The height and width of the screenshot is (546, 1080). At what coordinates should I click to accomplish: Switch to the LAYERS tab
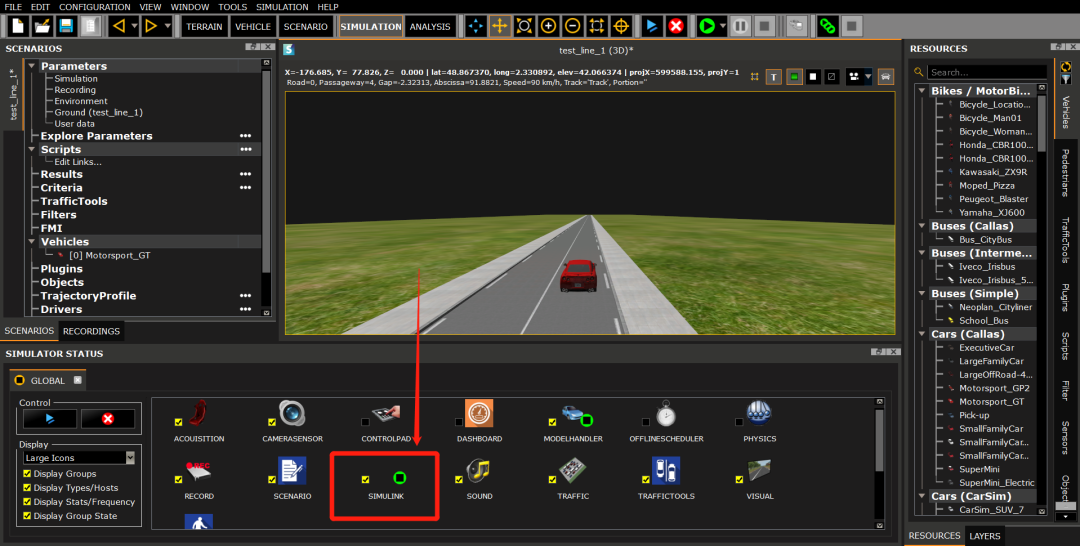[x=985, y=536]
